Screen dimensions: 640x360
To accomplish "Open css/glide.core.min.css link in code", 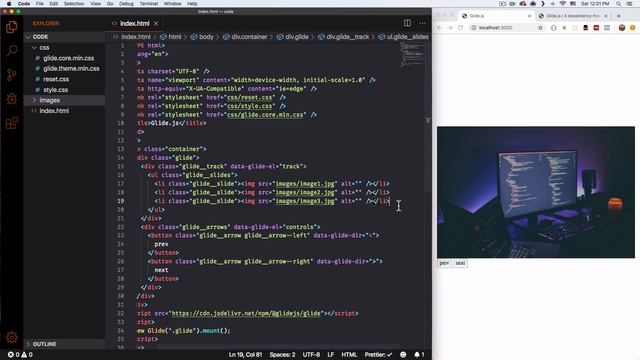I will pos(266,115).
